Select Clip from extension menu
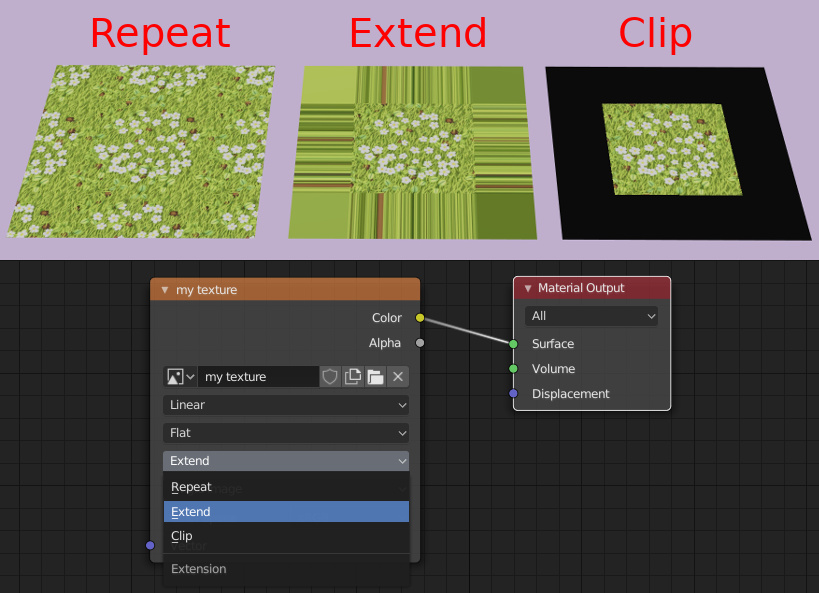This screenshot has height=593, width=819. [286, 536]
